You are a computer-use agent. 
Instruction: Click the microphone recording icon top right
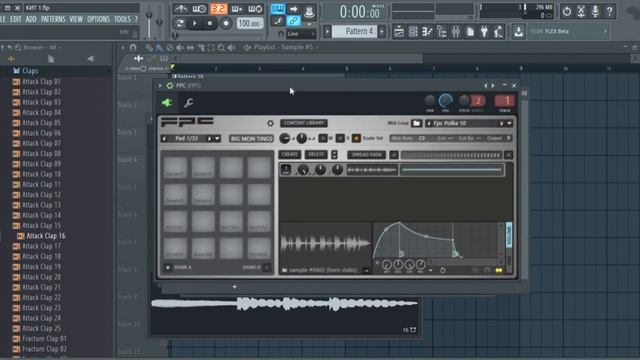[595, 11]
